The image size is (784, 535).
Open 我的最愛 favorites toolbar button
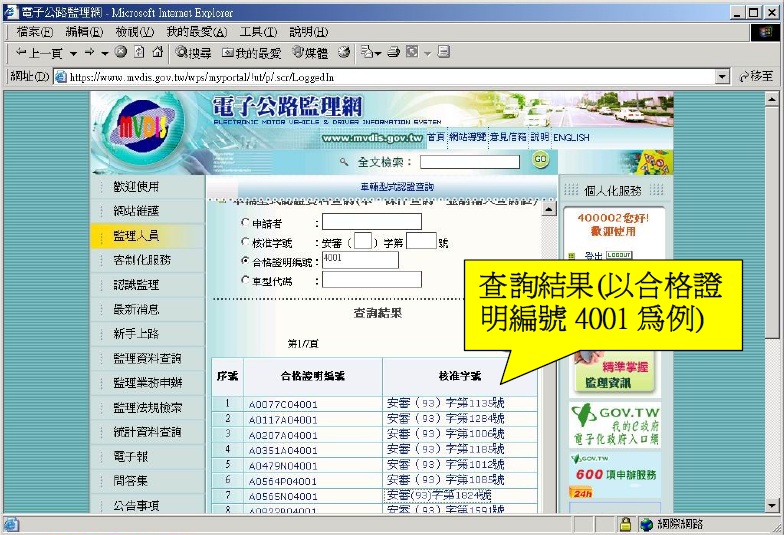[252, 52]
